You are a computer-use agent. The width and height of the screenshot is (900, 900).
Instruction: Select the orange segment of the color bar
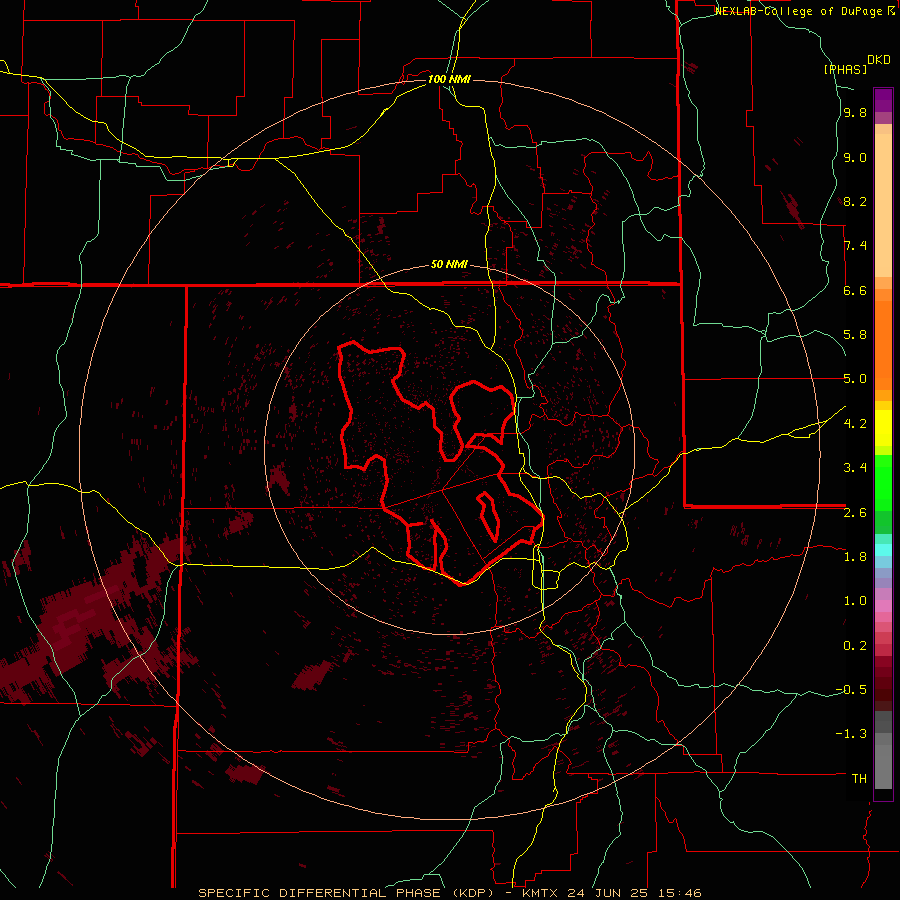click(x=883, y=344)
